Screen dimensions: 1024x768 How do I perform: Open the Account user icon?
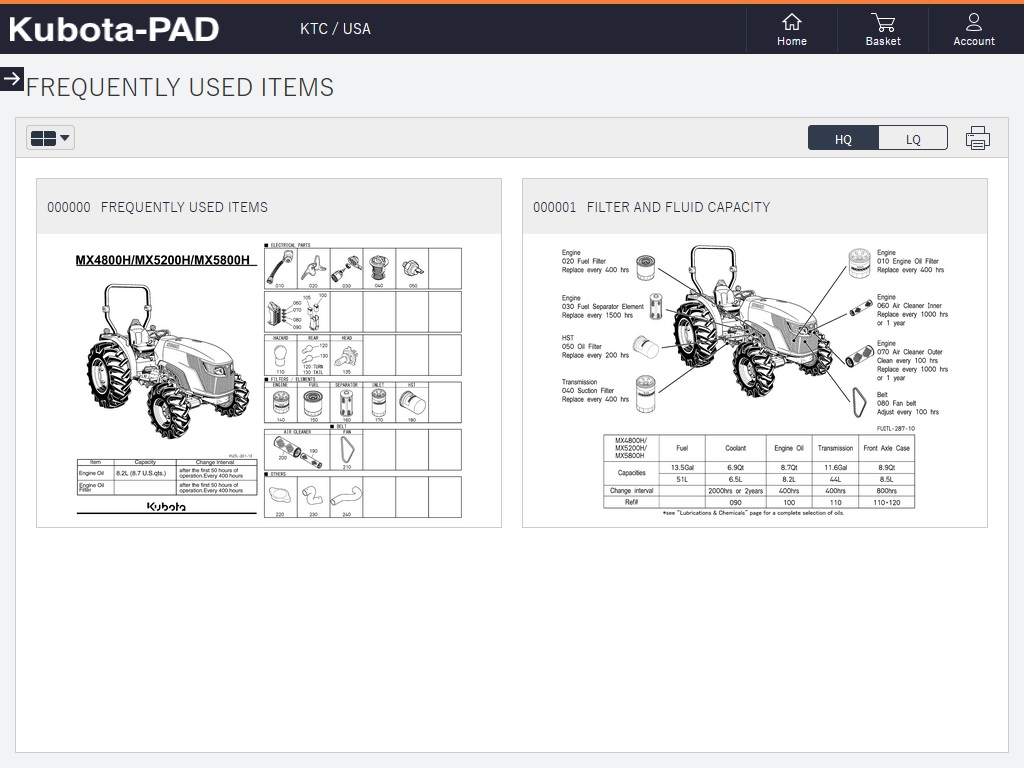973,29
